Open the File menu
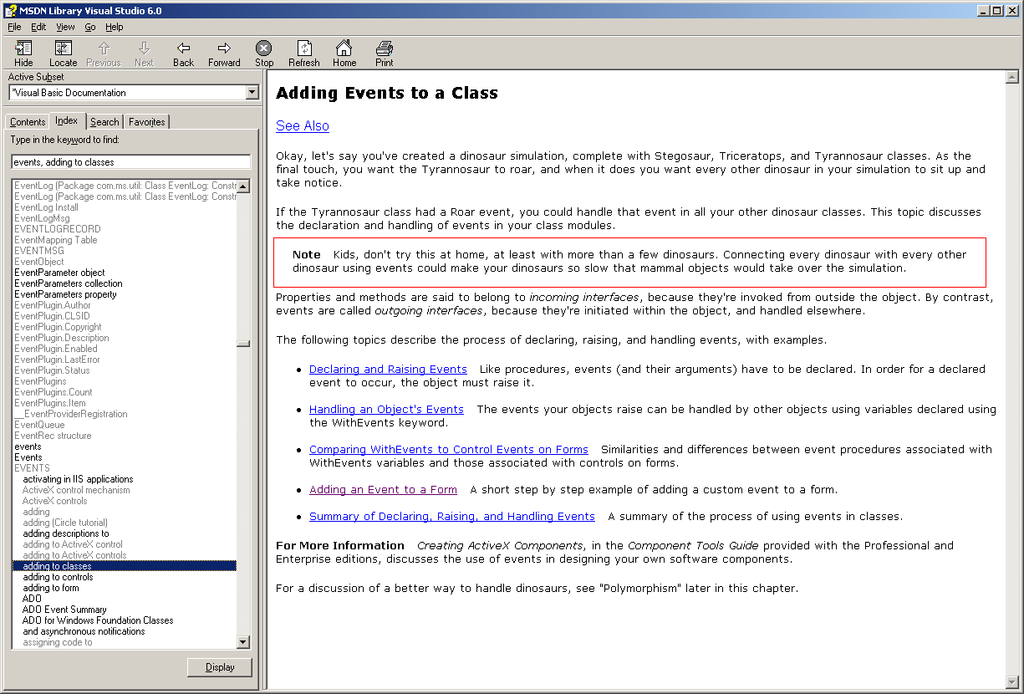Viewport: 1024px width, 694px height. click(14, 27)
